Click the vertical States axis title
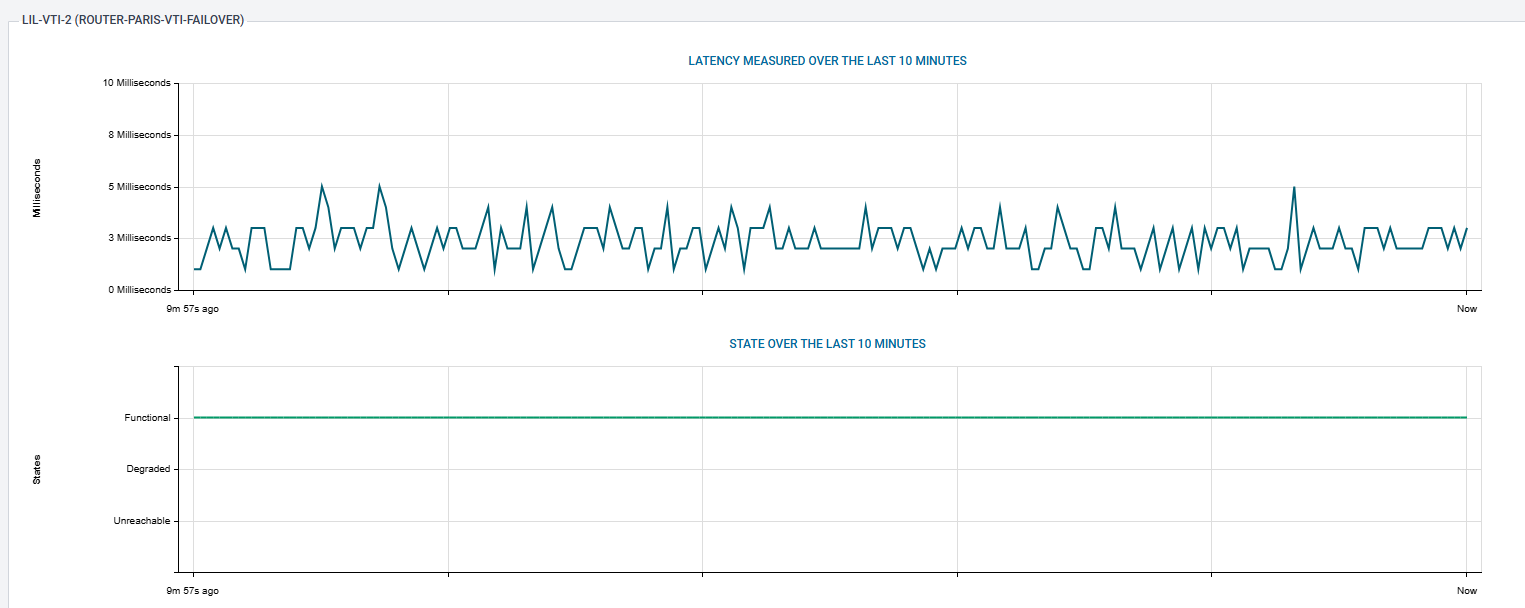This screenshot has height=608, width=1525. [37, 470]
